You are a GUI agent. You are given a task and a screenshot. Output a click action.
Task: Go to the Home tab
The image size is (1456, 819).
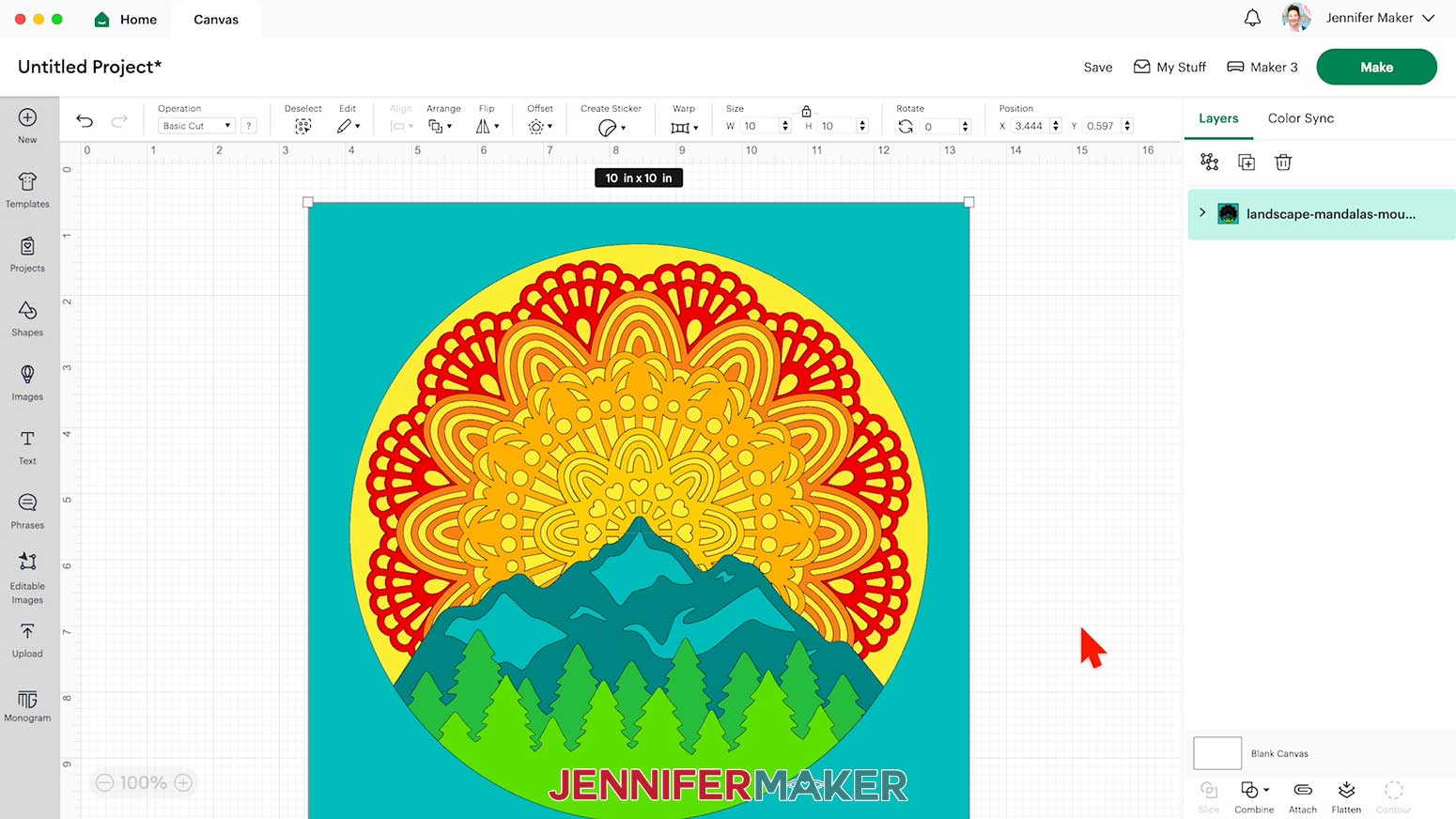[126, 19]
